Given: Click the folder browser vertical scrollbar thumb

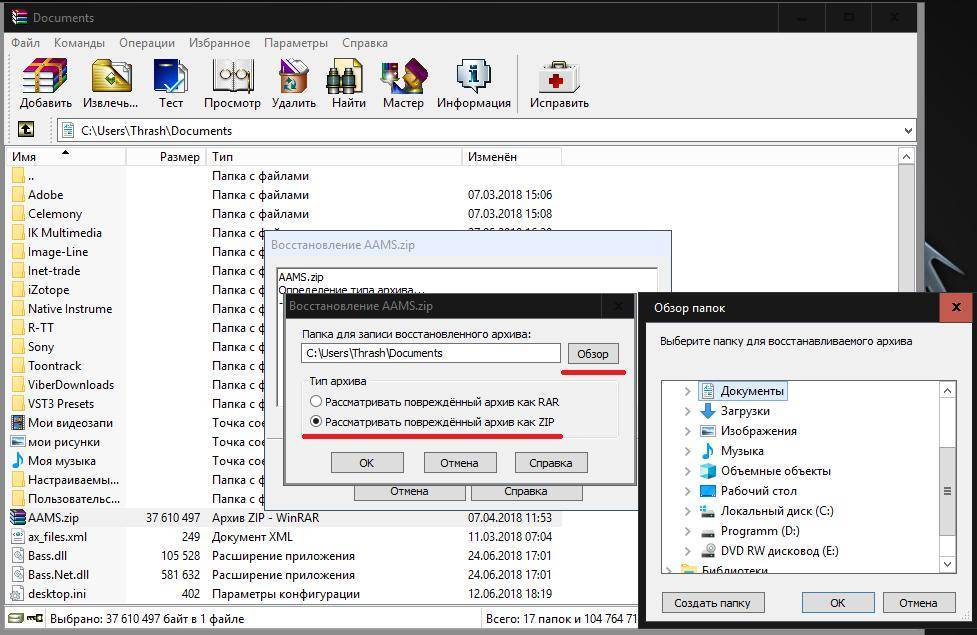Looking at the screenshot, I should (x=946, y=490).
